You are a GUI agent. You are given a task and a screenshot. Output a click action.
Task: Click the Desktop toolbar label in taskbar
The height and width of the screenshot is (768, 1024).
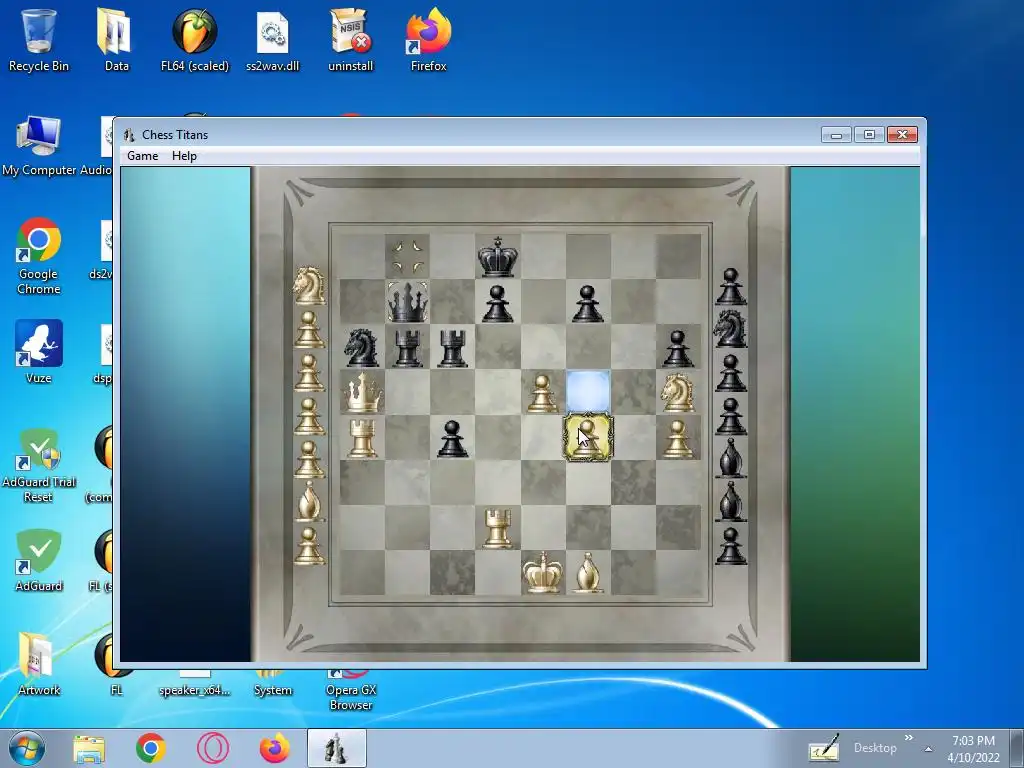point(874,748)
